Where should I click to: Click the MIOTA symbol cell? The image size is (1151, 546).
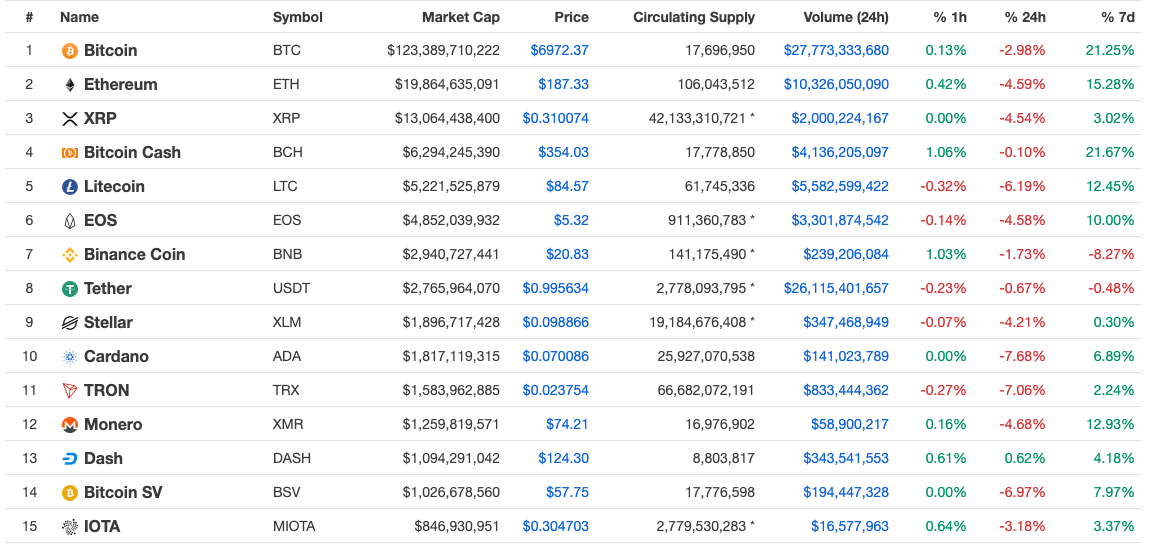tap(294, 526)
